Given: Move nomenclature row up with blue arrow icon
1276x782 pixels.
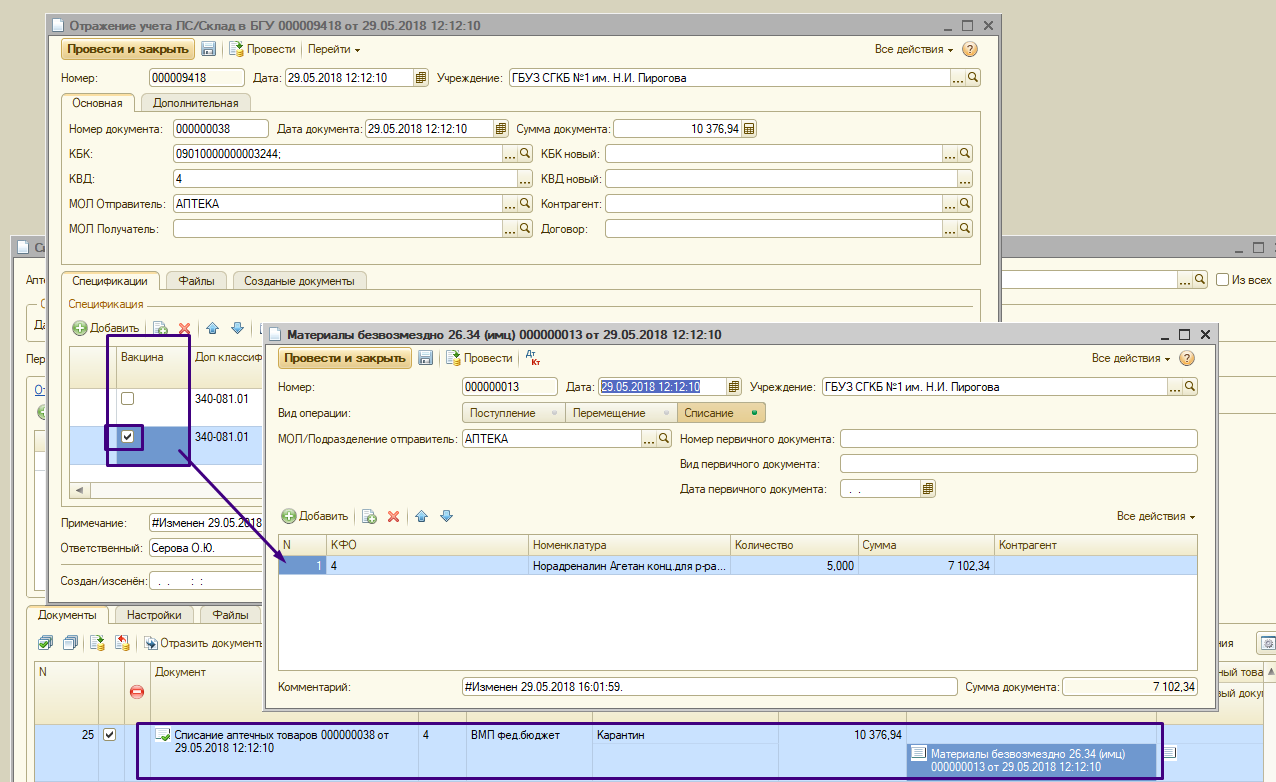Looking at the screenshot, I should tap(422, 516).
